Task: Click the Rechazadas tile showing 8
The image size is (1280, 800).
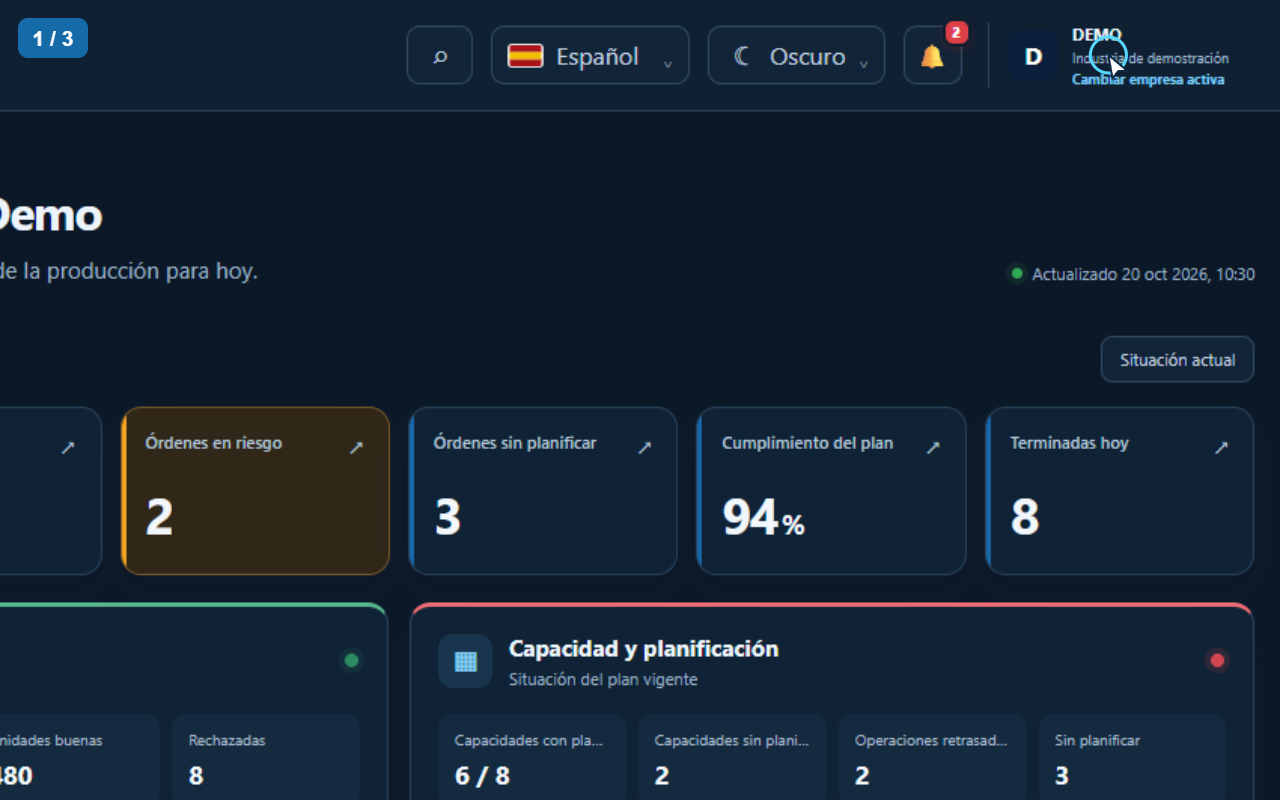Action: (265, 757)
